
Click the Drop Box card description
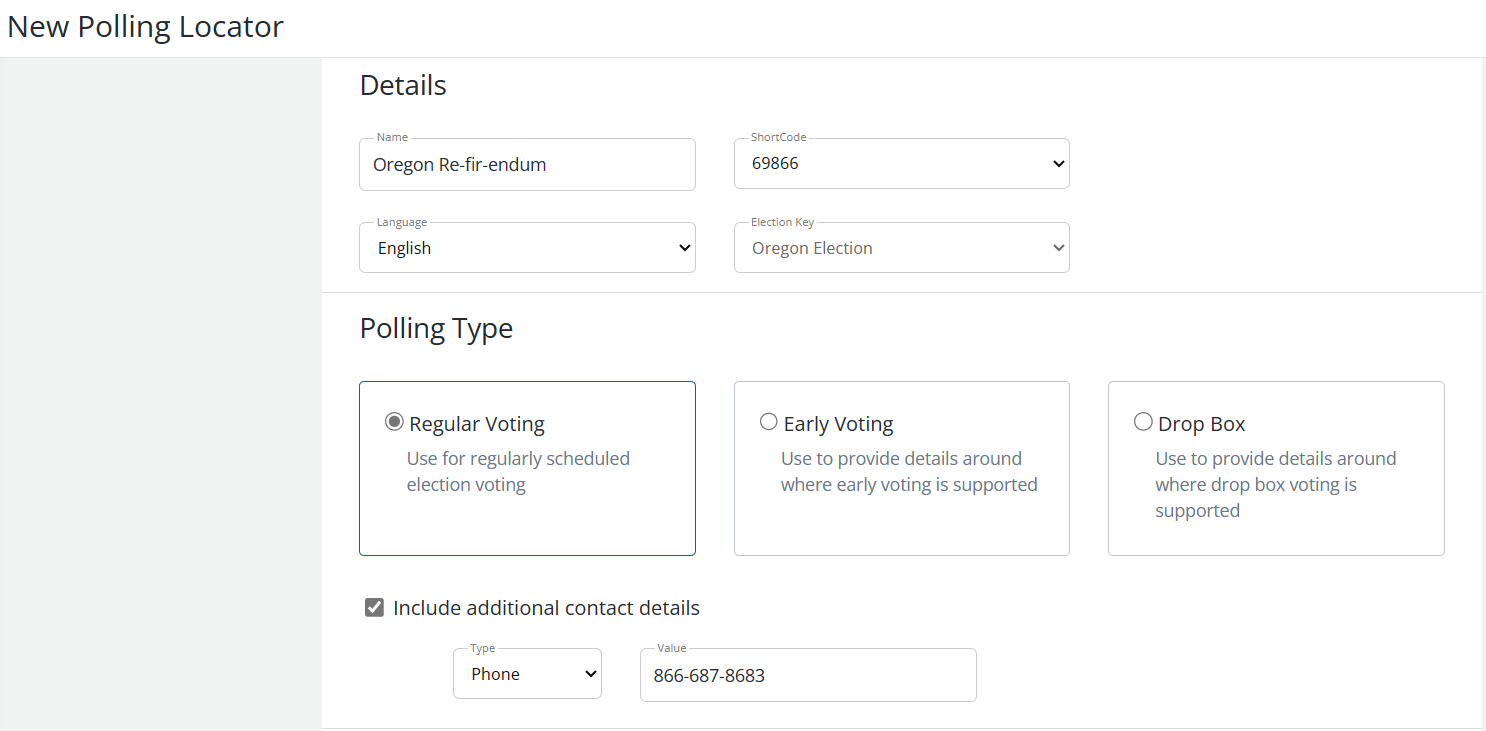[1275, 484]
